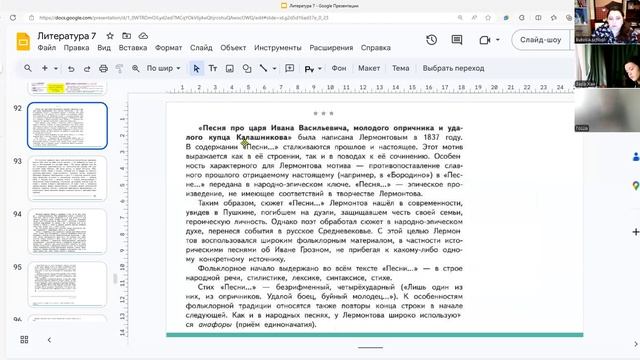Select slide 92 thumbnail

67,126
